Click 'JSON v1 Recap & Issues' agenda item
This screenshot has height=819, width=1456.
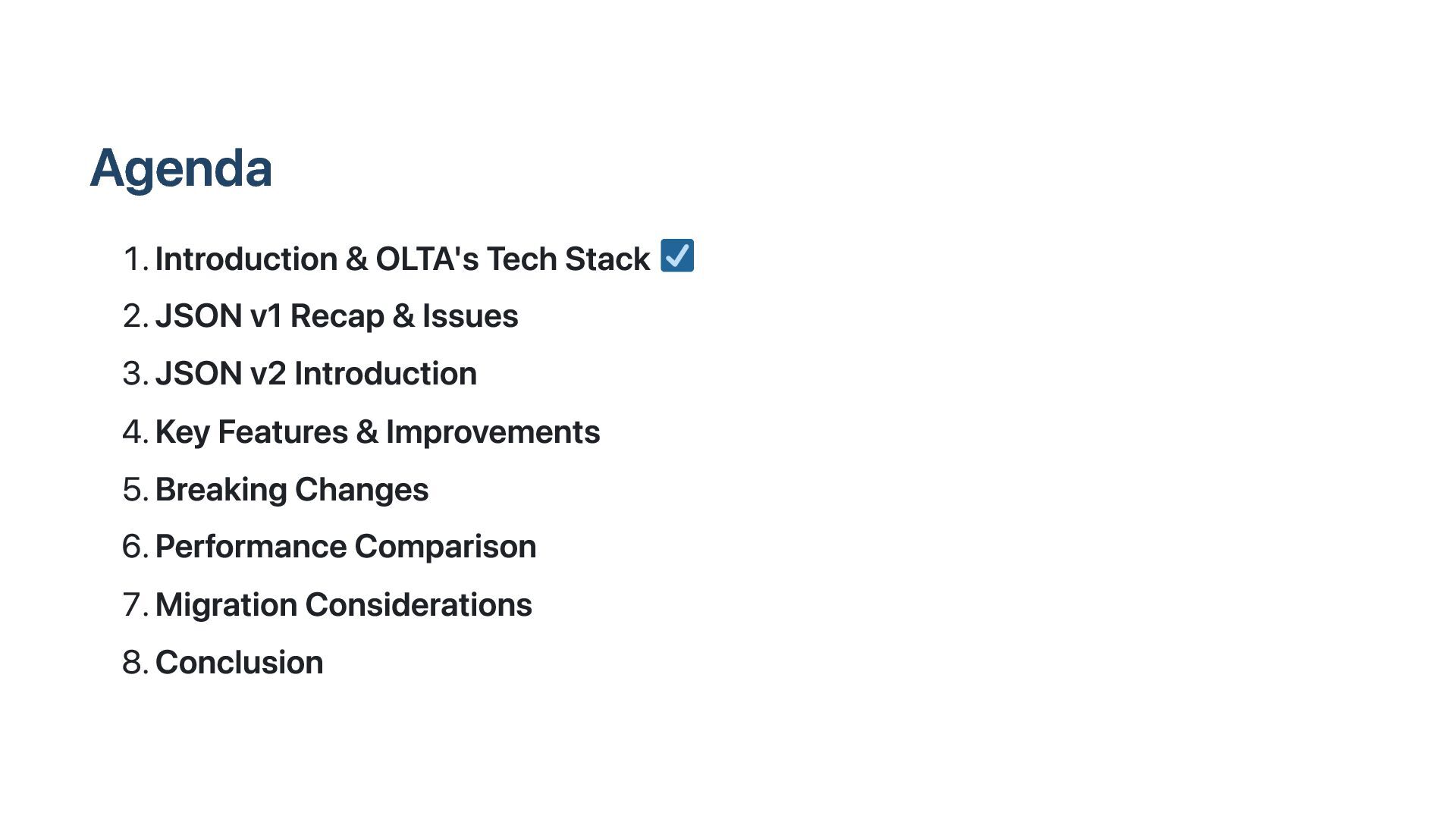click(x=337, y=316)
